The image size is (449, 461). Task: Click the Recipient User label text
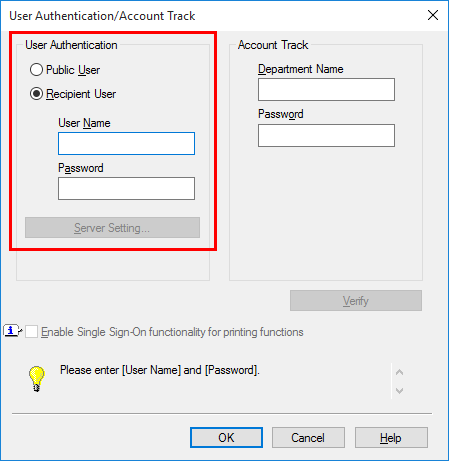point(81,94)
